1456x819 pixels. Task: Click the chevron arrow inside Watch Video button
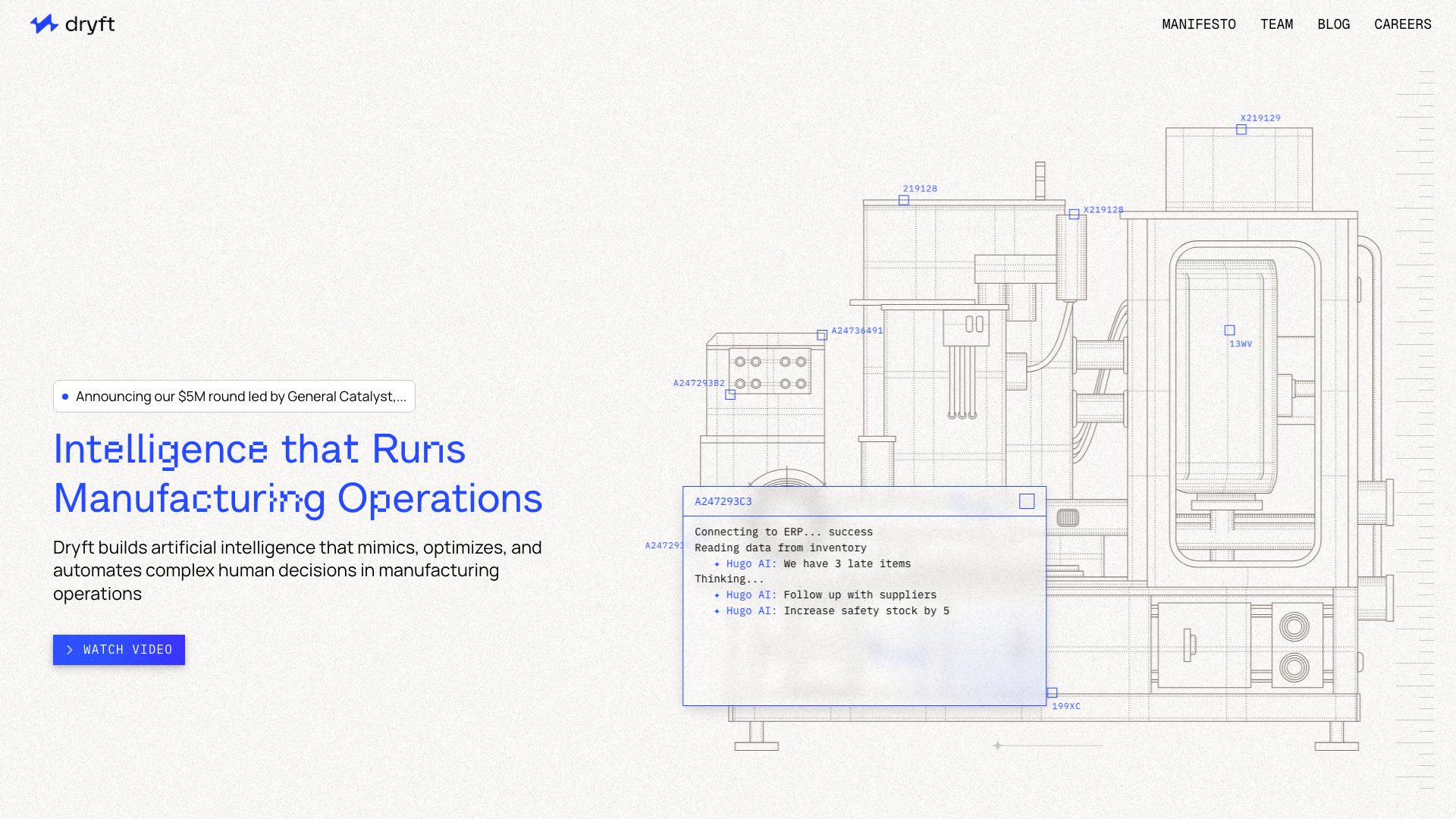point(70,650)
